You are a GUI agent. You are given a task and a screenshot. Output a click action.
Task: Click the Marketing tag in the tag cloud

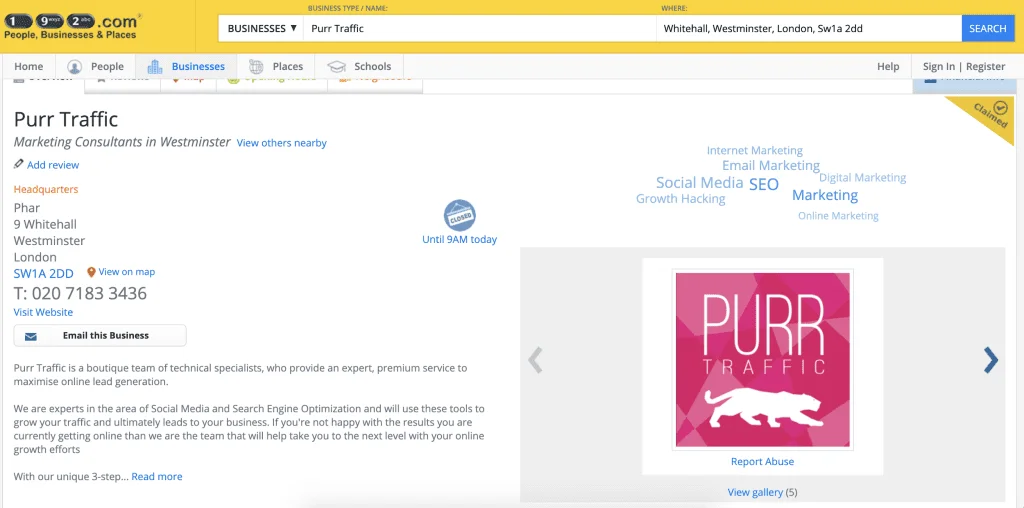[x=825, y=195]
